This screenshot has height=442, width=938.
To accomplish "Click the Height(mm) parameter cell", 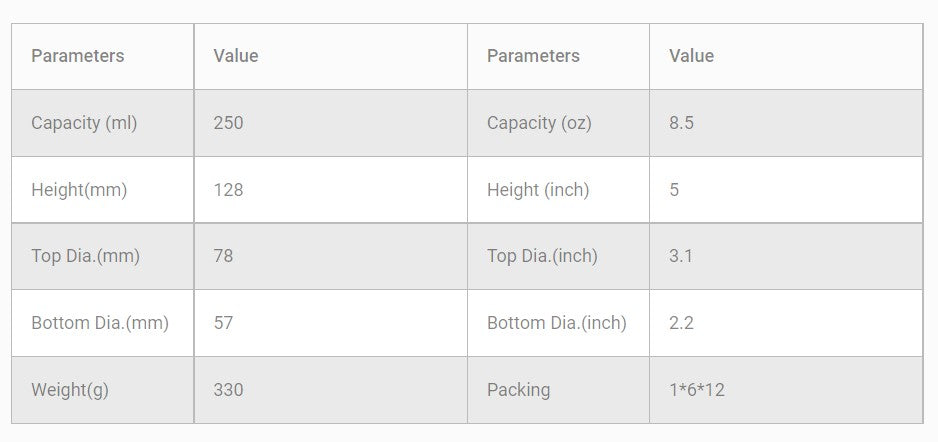I will point(79,190).
